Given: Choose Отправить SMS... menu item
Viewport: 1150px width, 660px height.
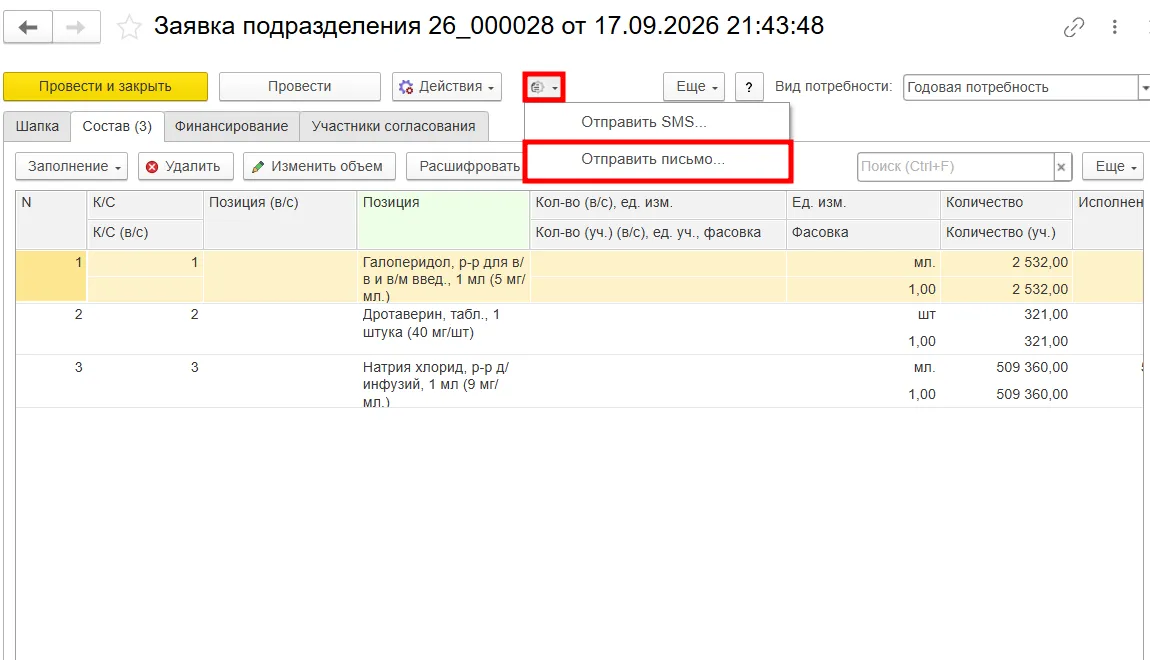Looking at the screenshot, I should click(656, 122).
